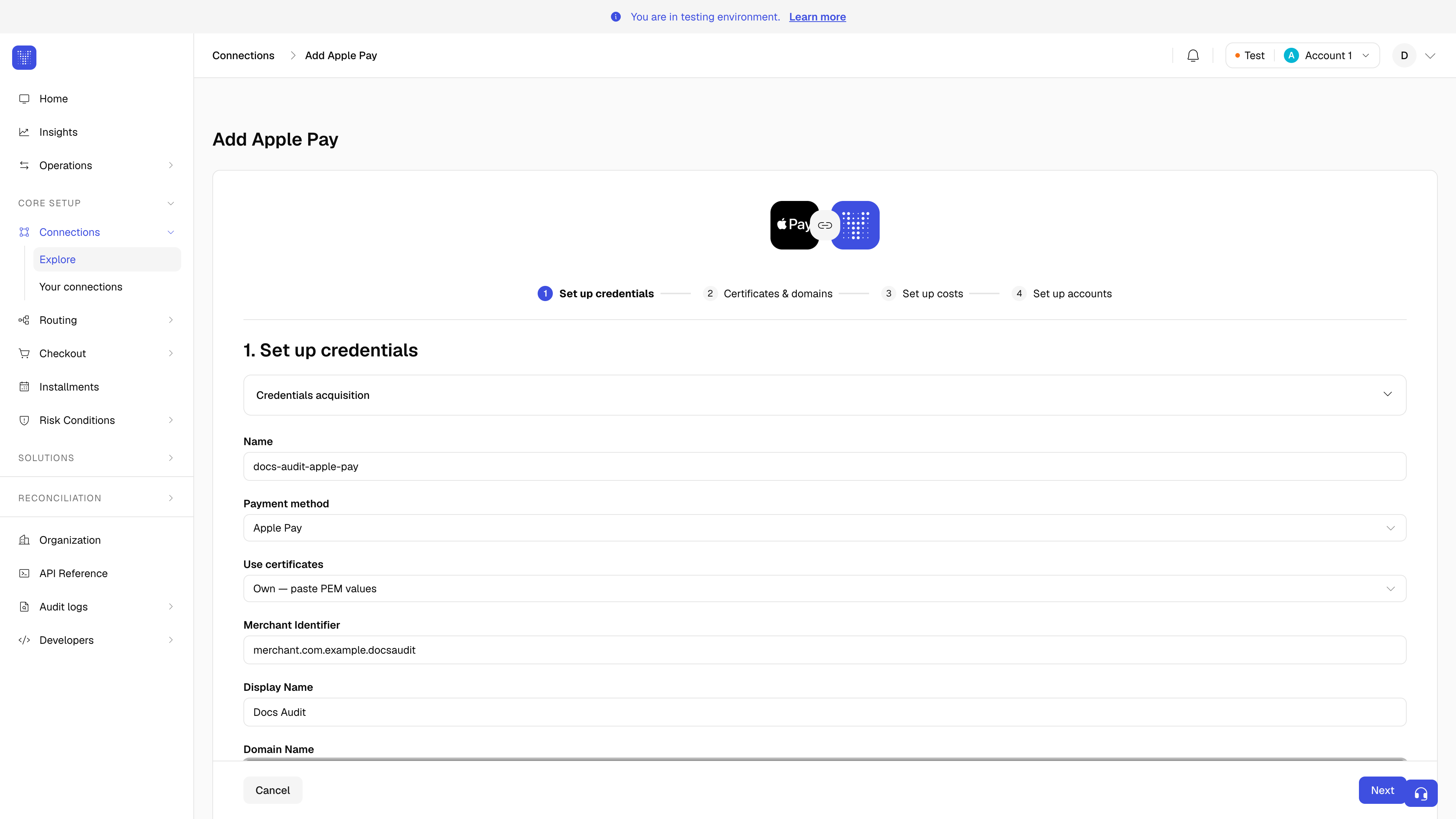Viewport: 1456px width, 819px height.
Task: Expand Credentials acquisition section
Action: (x=825, y=394)
